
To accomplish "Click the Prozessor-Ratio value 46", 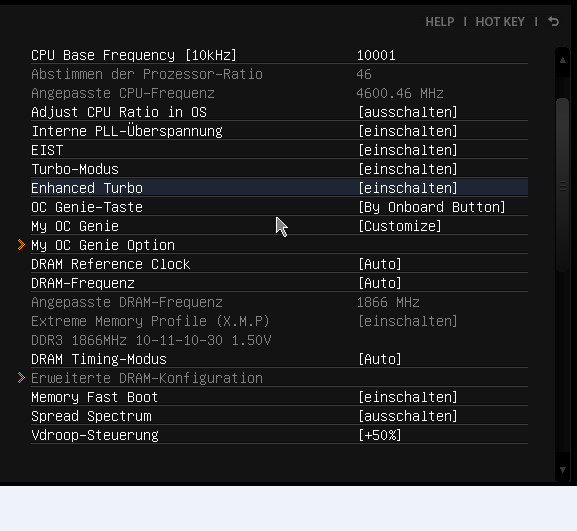I will [x=364, y=74].
